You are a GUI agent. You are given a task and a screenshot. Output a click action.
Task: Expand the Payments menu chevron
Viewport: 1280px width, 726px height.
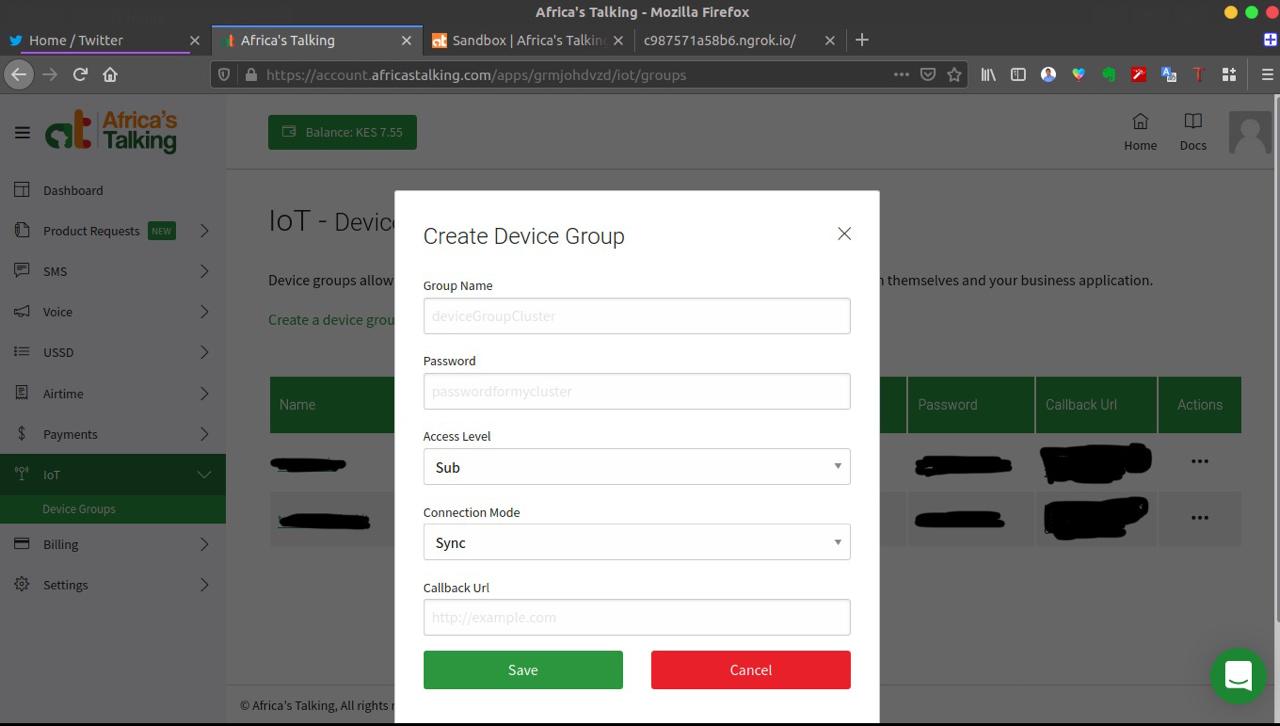[204, 434]
